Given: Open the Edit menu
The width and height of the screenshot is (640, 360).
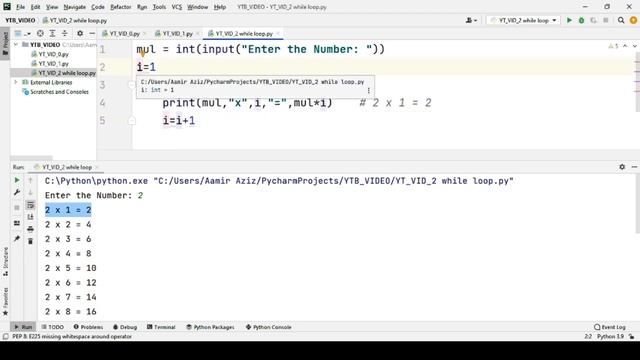Looking at the screenshot, I should coord(36,7).
